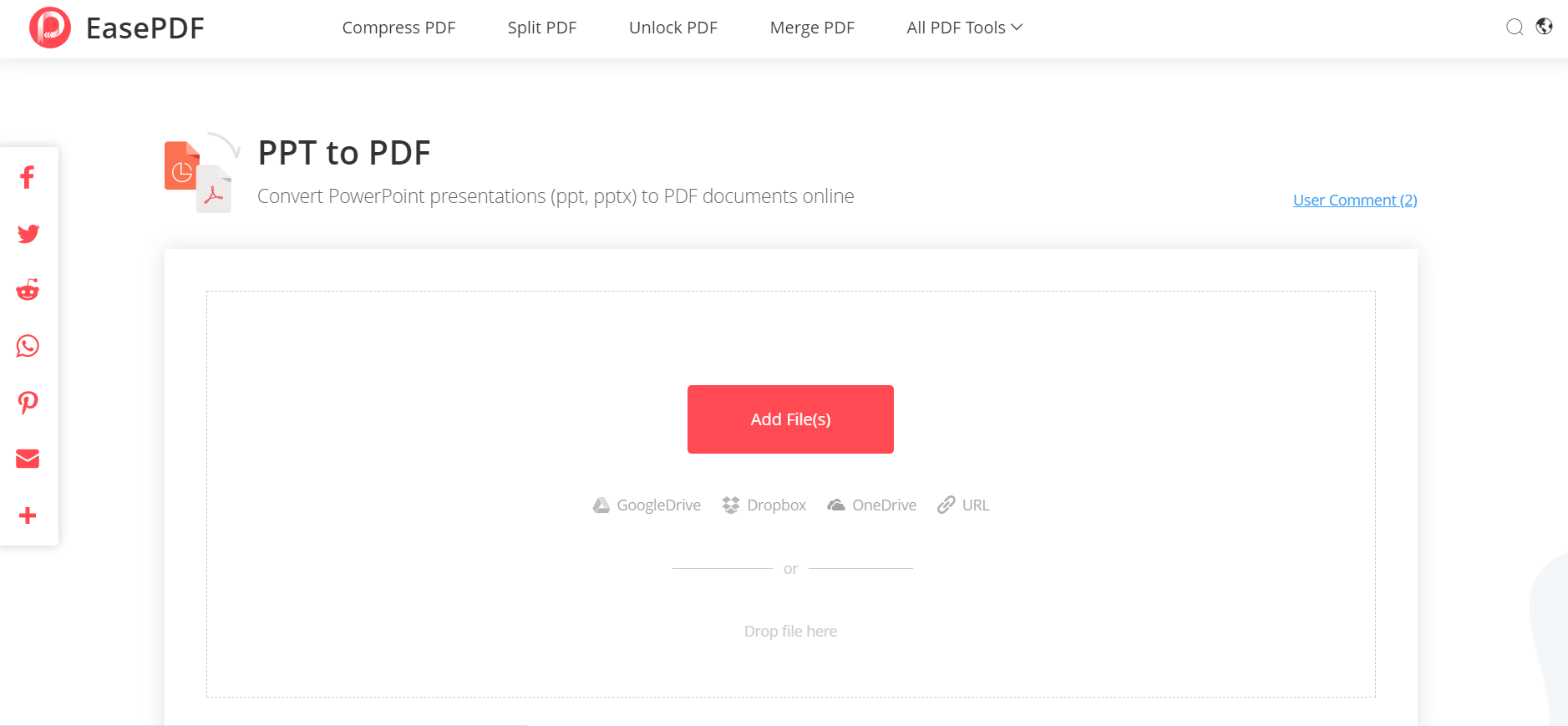This screenshot has height=726, width=1568.
Task: Open the URL upload option
Action: click(962, 505)
